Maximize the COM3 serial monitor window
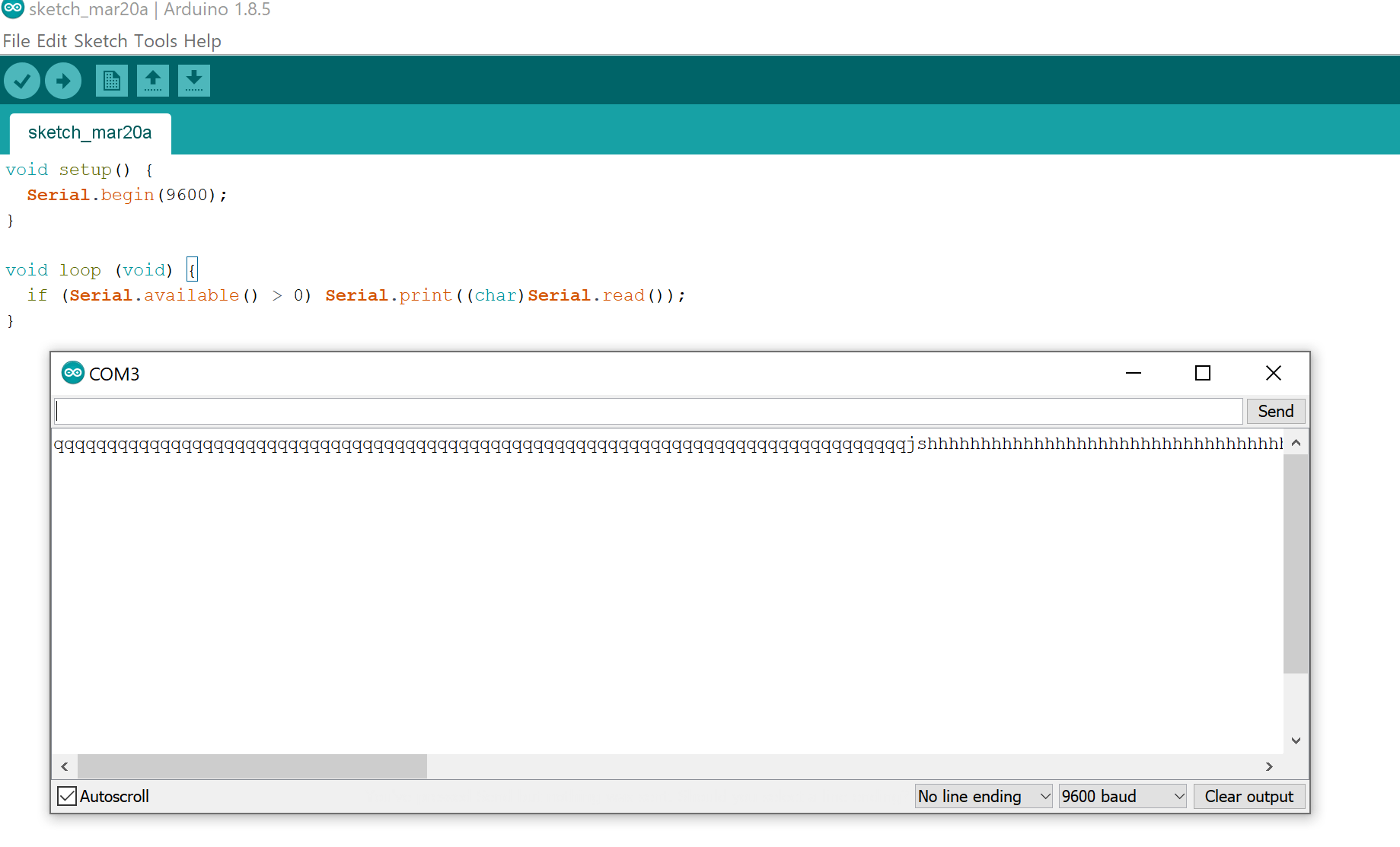Screen dimensions: 1400x847 pyautogui.click(x=1203, y=373)
